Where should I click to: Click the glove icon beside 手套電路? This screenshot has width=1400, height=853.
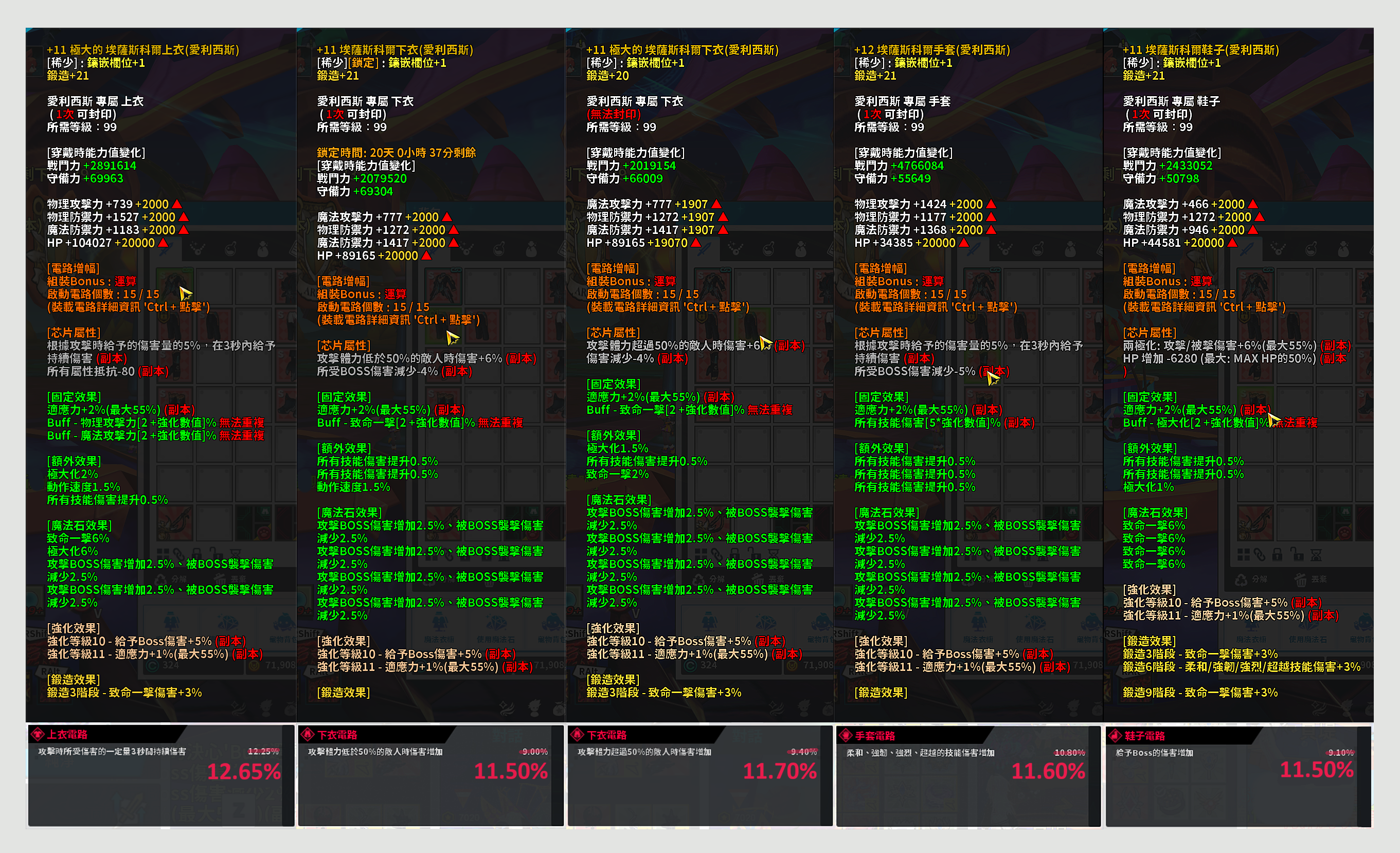pos(846,735)
